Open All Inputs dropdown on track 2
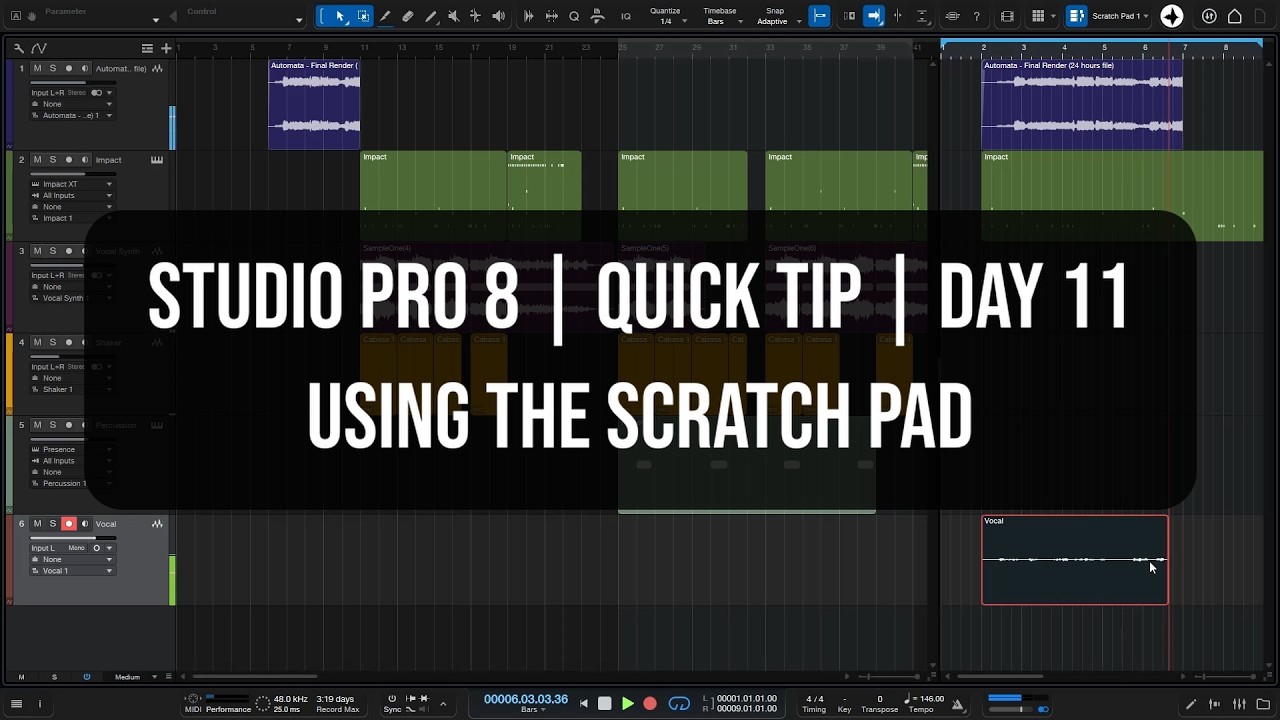 point(71,195)
